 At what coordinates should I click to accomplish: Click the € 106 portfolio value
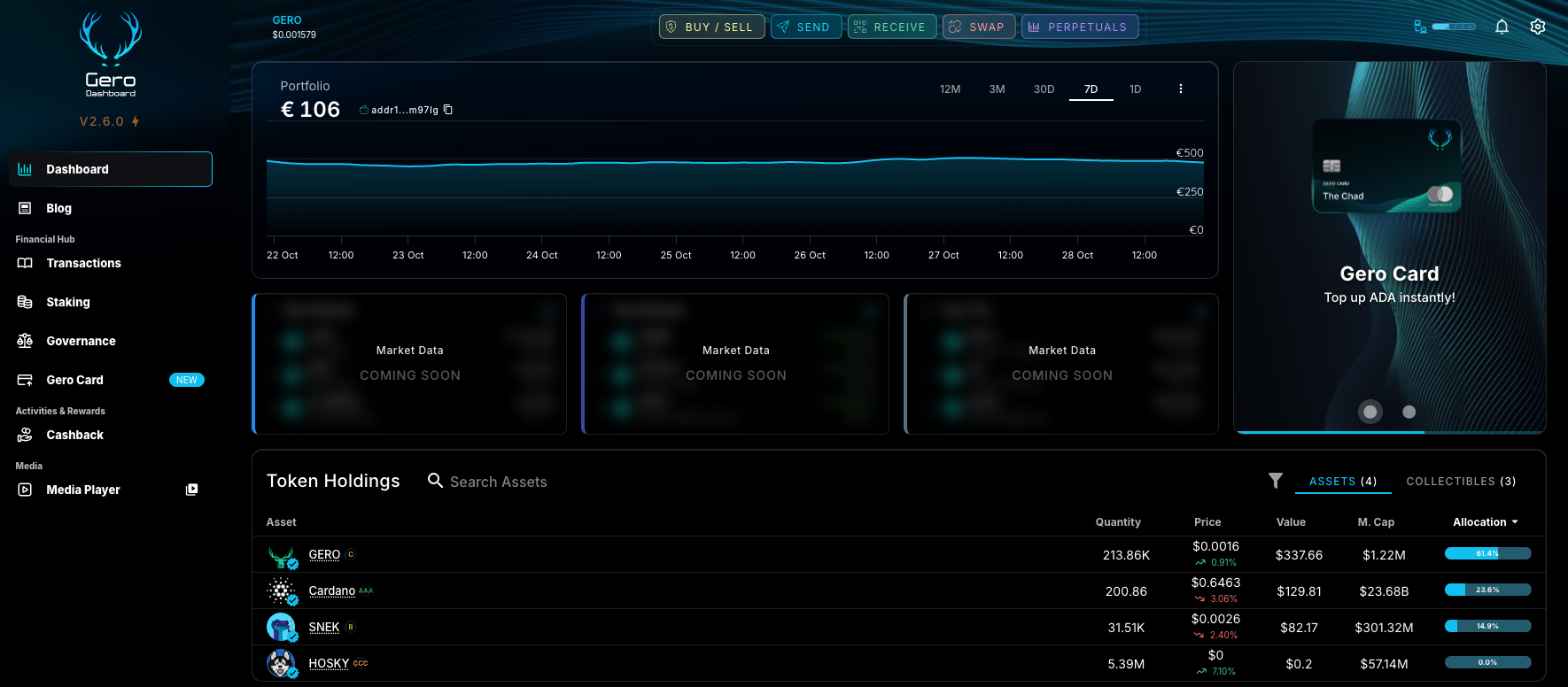[310, 109]
